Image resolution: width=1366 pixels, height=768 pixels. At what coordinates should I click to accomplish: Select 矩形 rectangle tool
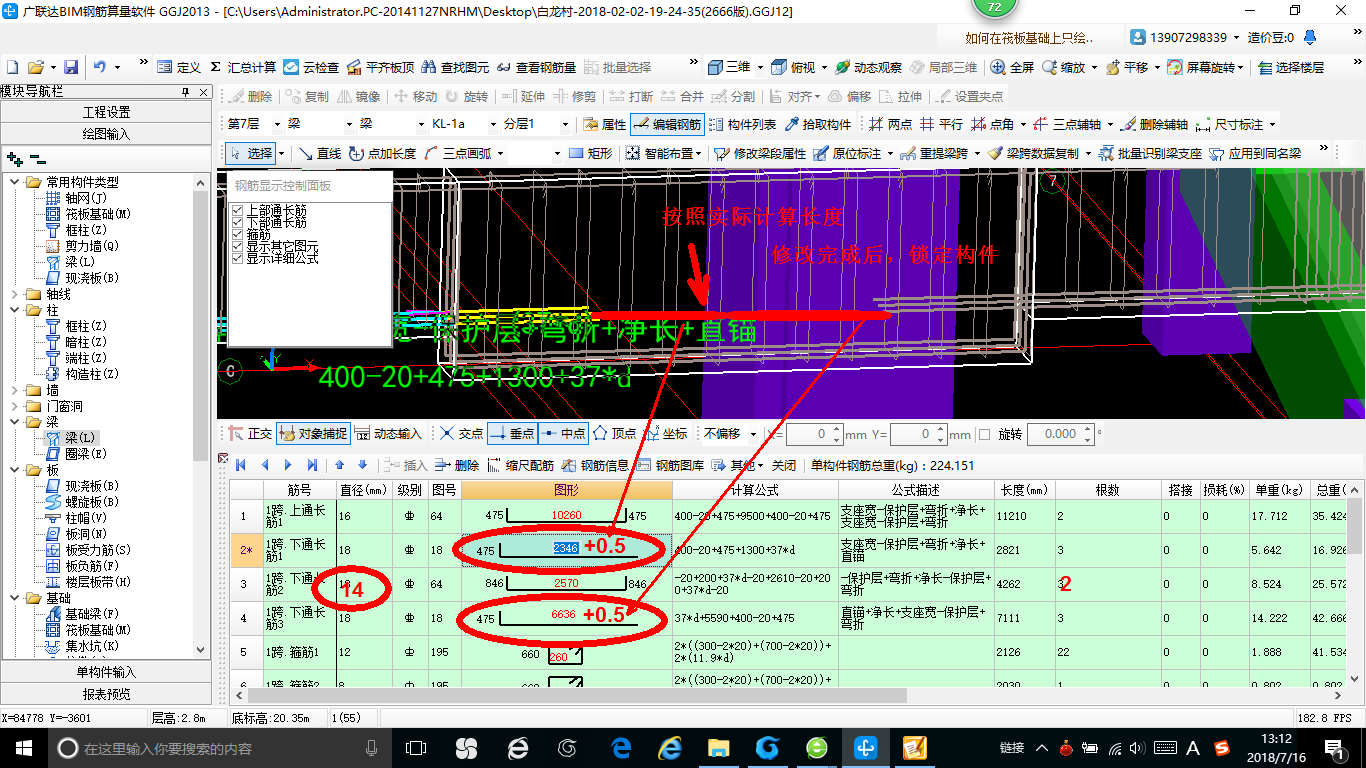click(590, 153)
